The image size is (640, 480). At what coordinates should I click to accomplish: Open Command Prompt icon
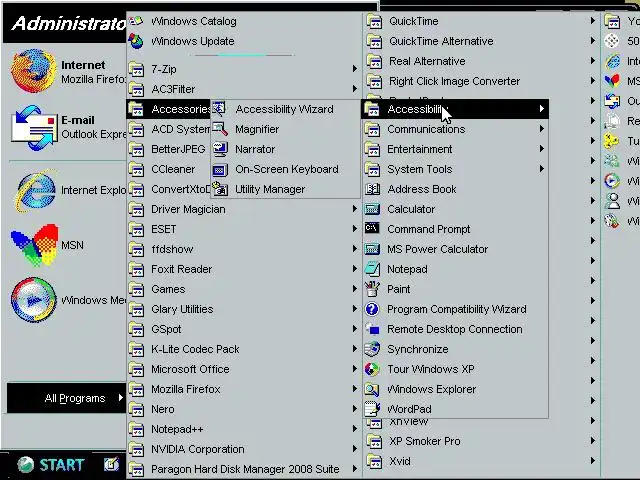[372, 228]
